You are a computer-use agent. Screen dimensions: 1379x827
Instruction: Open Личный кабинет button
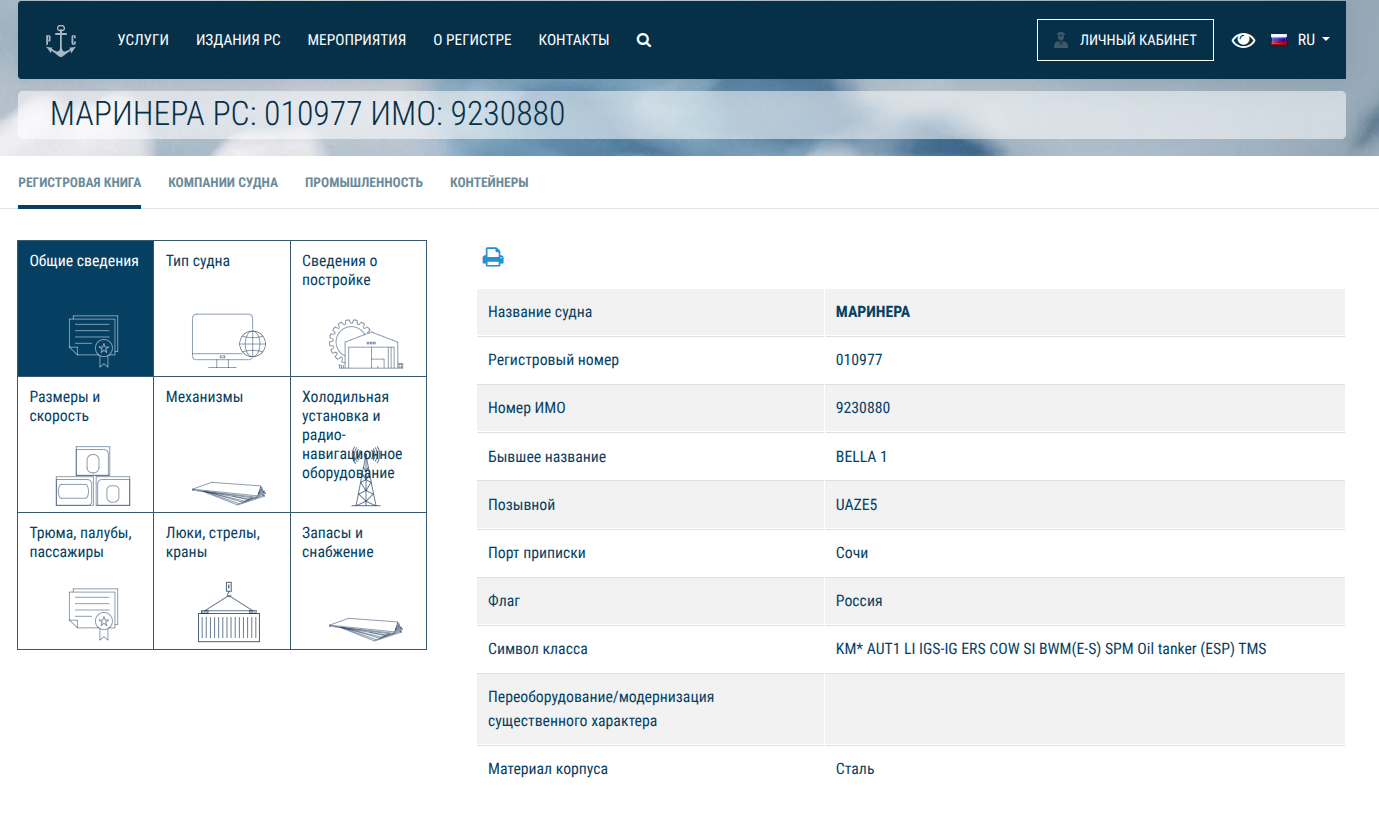coord(1125,41)
